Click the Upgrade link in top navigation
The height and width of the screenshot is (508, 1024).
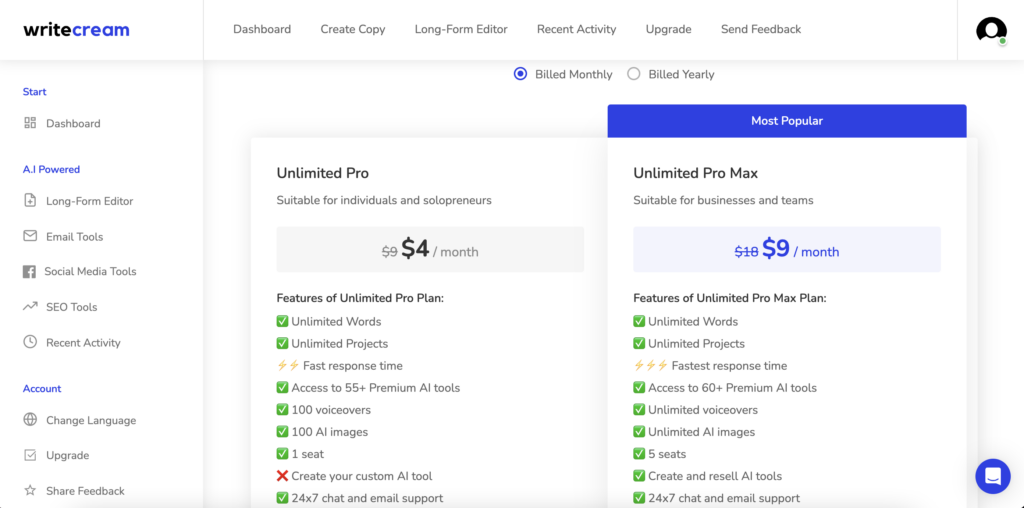click(x=668, y=30)
